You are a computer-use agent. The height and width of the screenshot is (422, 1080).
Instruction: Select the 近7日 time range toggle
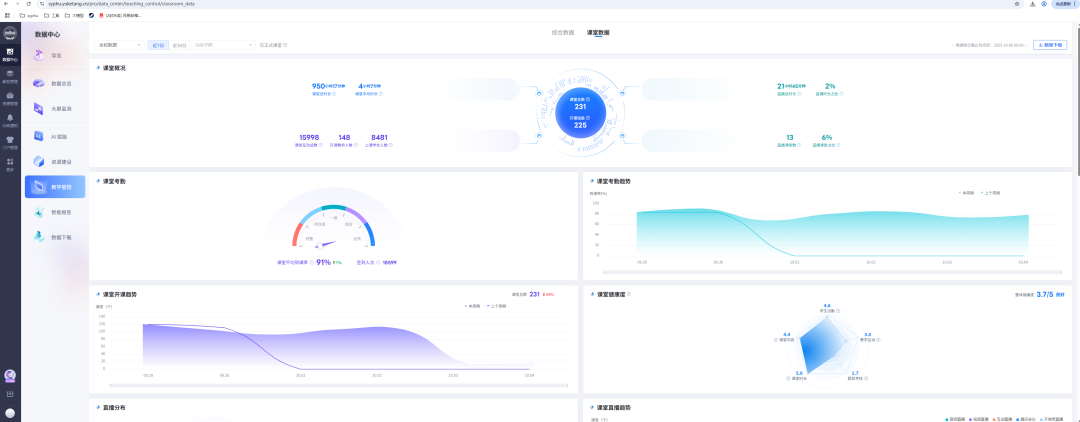click(157, 45)
